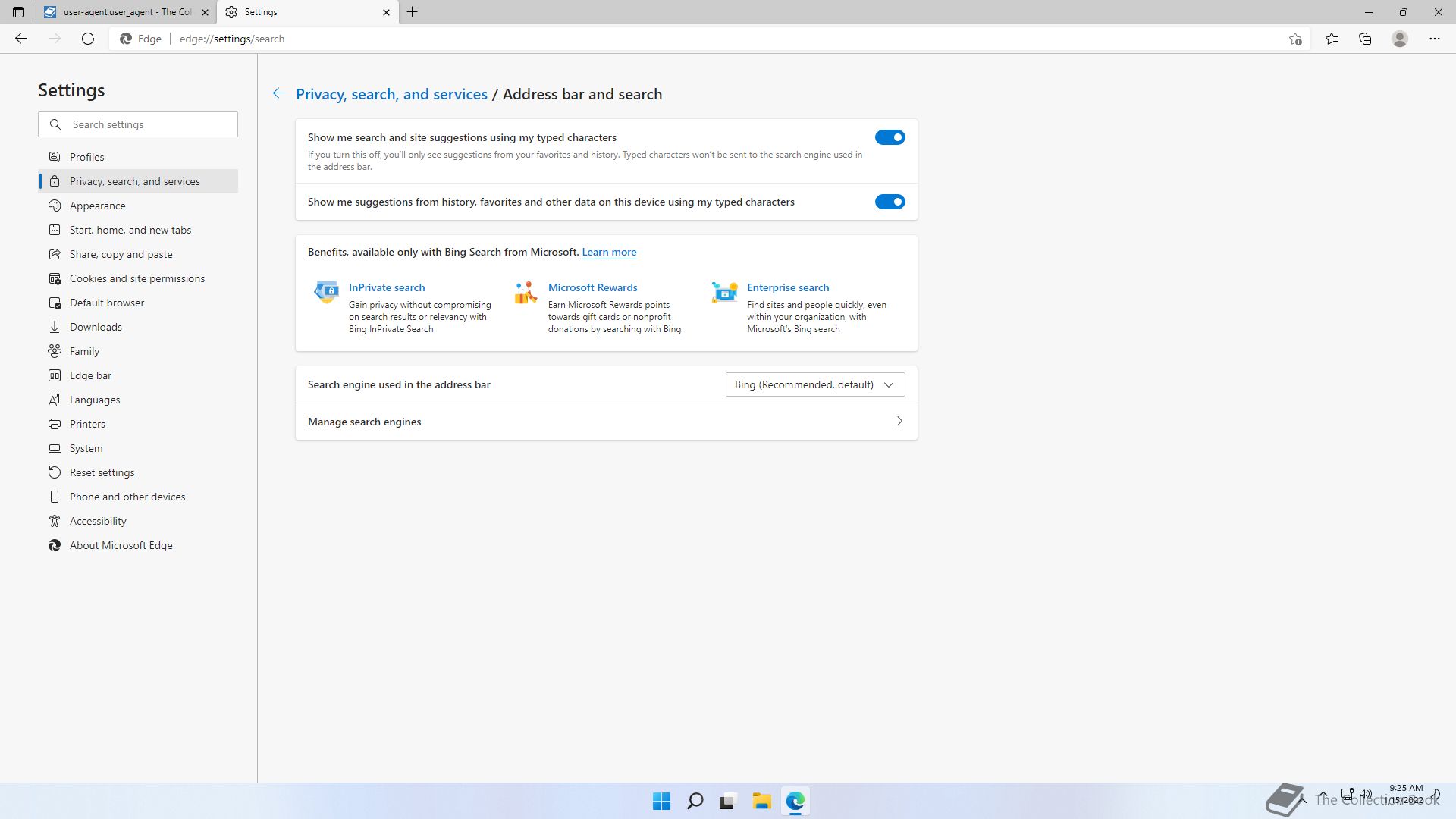Open Phone and other devices settings
The width and height of the screenshot is (1456, 819).
(138, 497)
